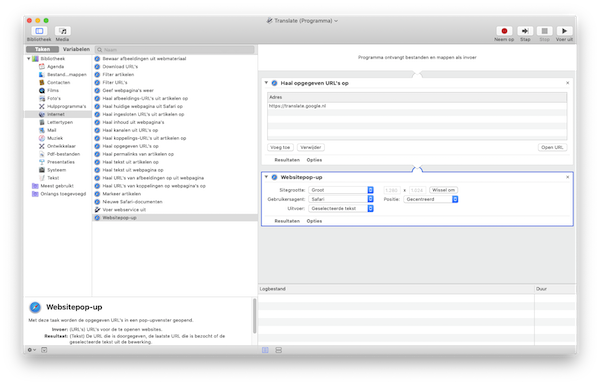600x385 pixels.
Task: Open the Gebruikersagent dropdown
Action: click(x=341, y=199)
